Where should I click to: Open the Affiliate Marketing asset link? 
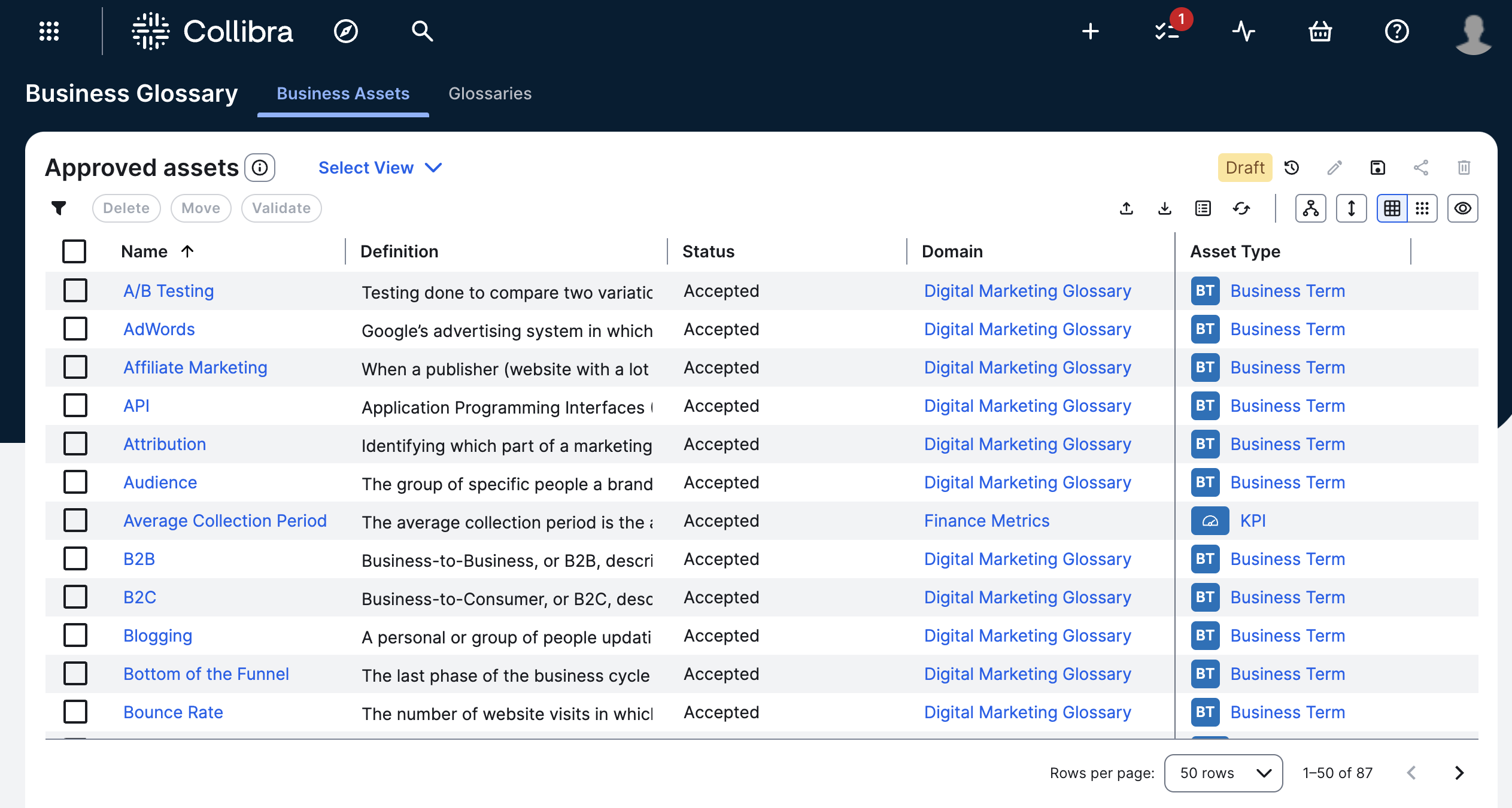coord(195,367)
